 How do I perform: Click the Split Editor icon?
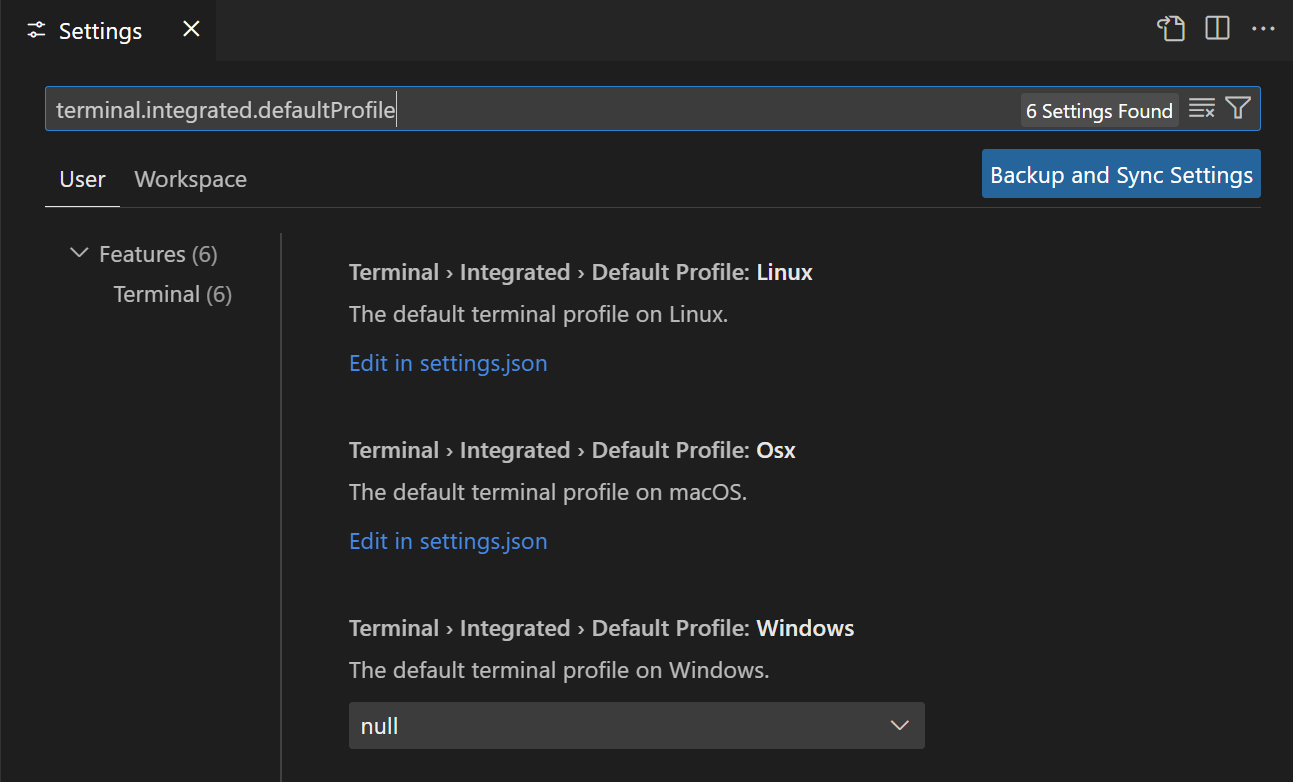(x=1216, y=29)
